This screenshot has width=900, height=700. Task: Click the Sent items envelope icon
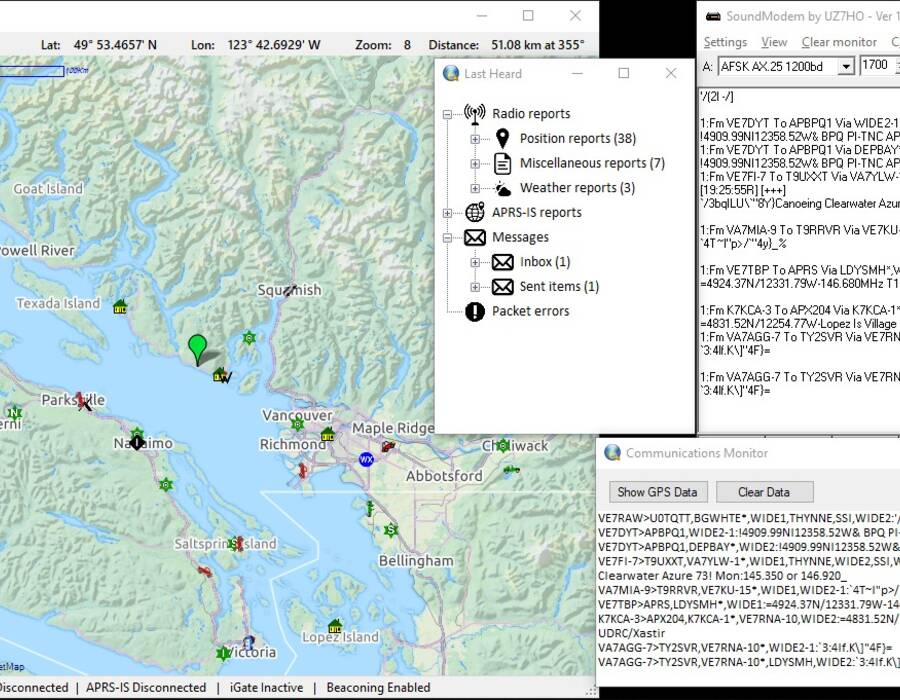502,286
